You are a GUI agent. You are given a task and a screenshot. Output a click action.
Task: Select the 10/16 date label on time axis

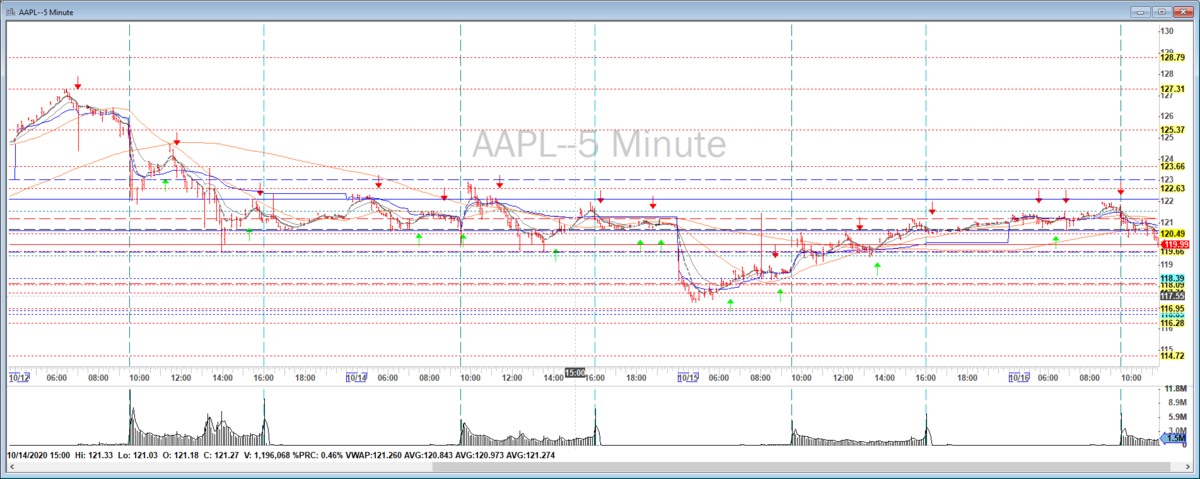pyautogui.click(x=1019, y=377)
